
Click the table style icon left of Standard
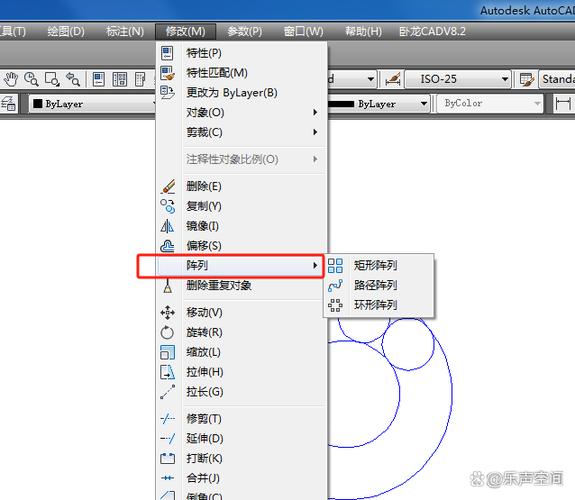pos(527,79)
